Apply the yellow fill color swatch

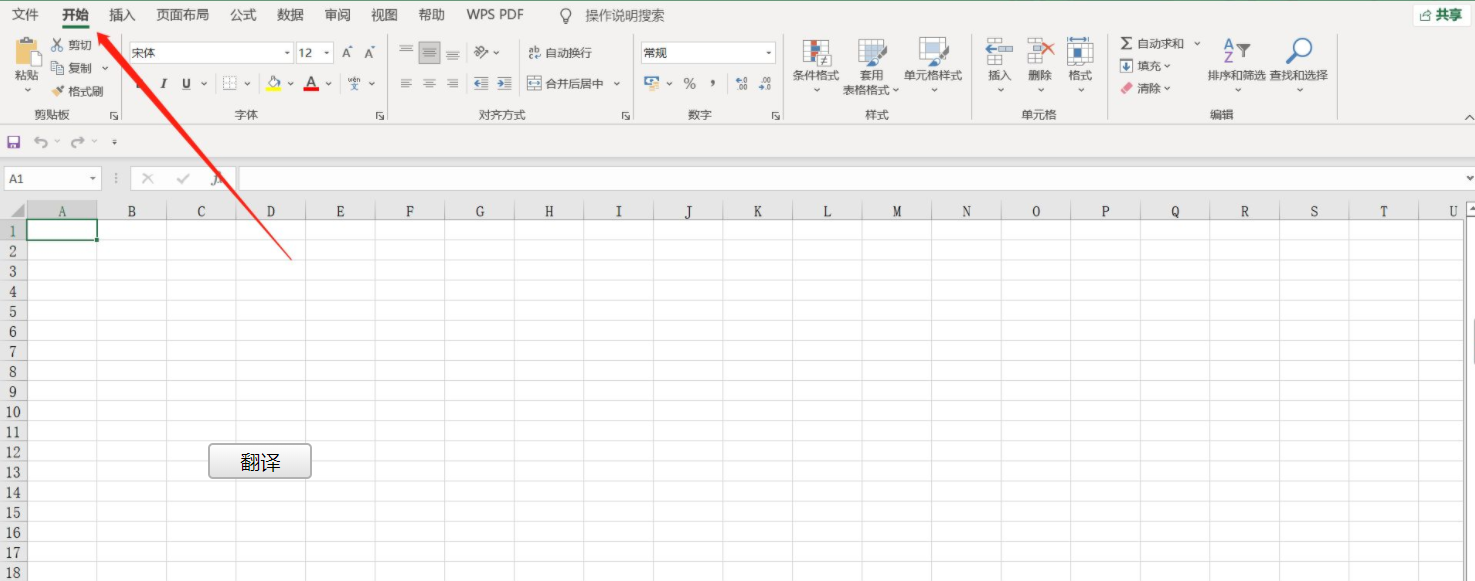pos(274,84)
